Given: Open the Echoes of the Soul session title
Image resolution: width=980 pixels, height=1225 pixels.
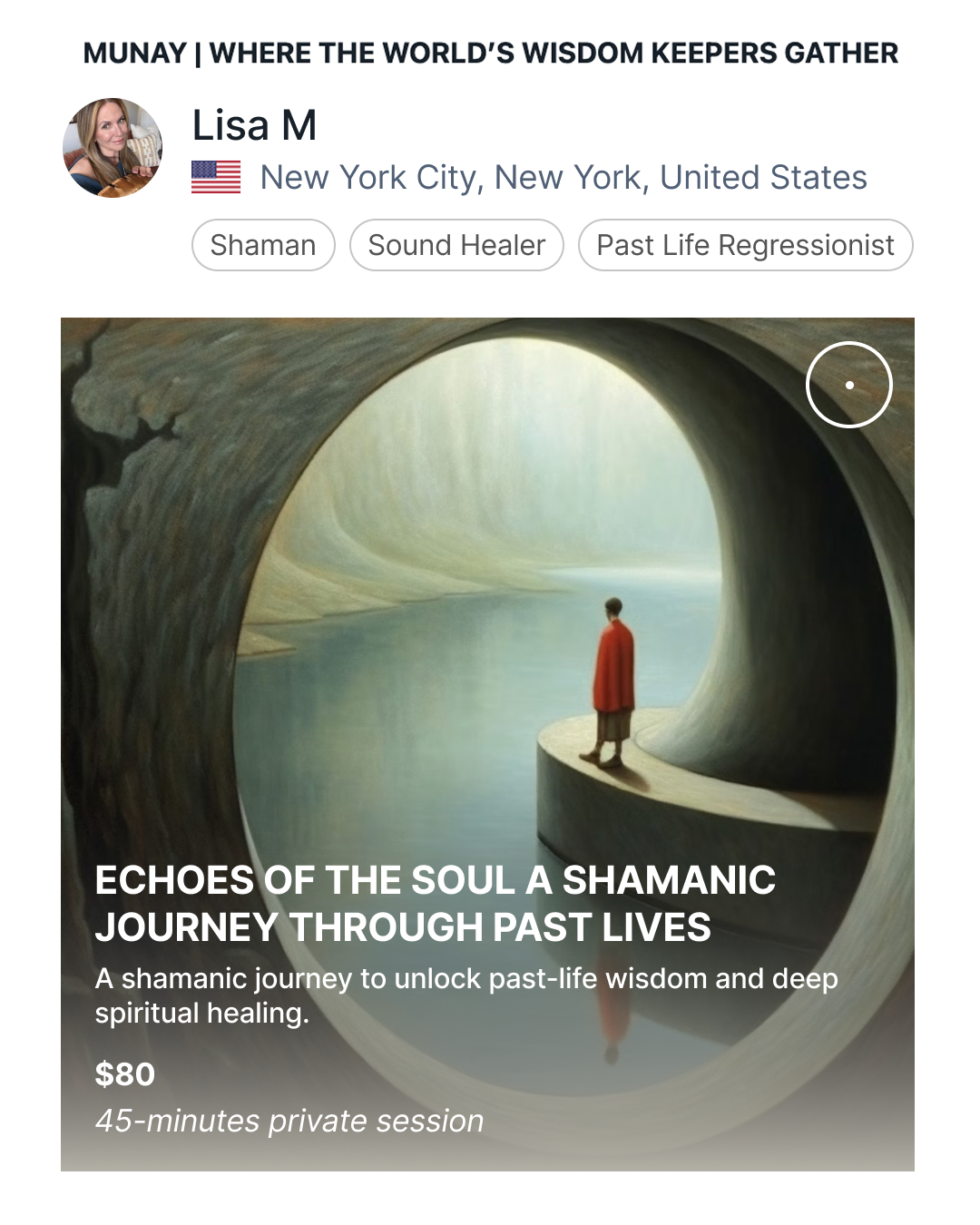Looking at the screenshot, I should tap(436, 904).
